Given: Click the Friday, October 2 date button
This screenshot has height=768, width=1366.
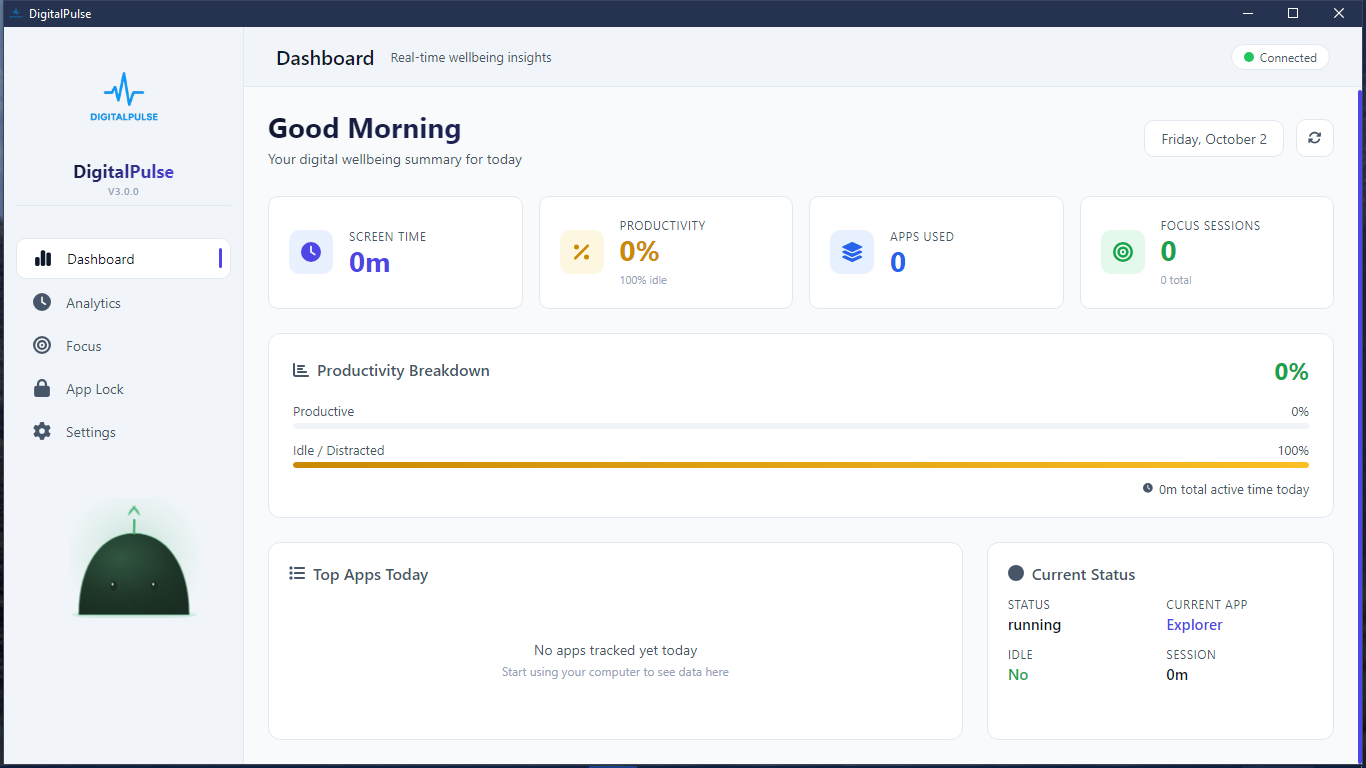Looking at the screenshot, I should click(1214, 139).
